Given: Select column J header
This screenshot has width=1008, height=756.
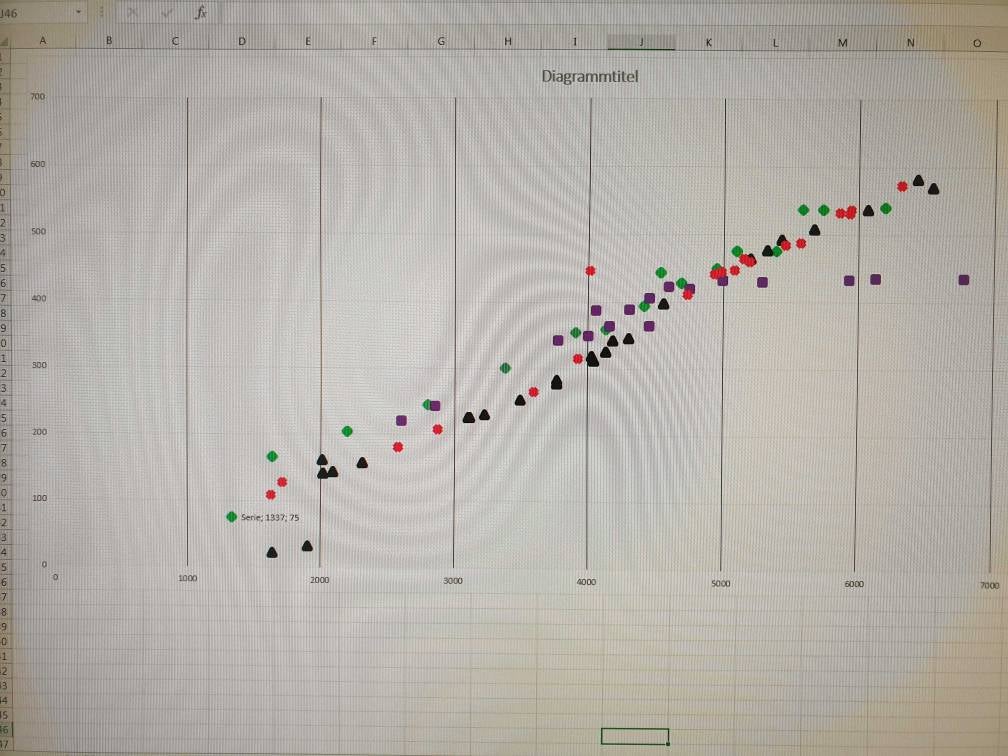Looking at the screenshot, I should pyautogui.click(x=641, y=42).
